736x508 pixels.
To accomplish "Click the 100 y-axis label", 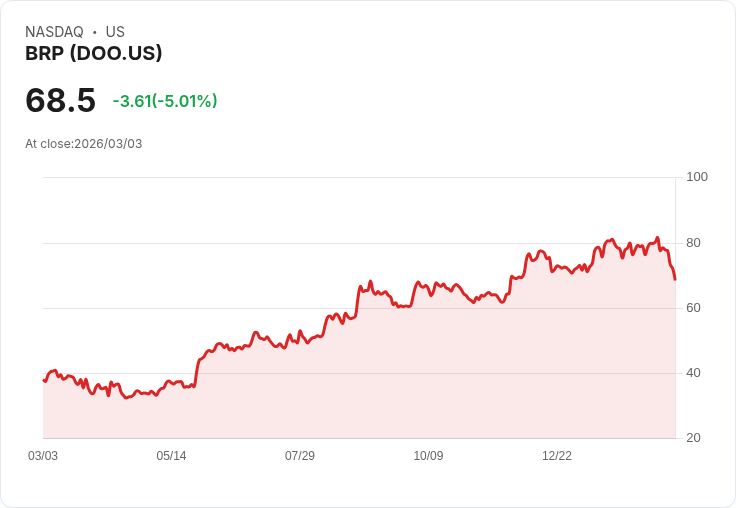I will click(697, 177).
